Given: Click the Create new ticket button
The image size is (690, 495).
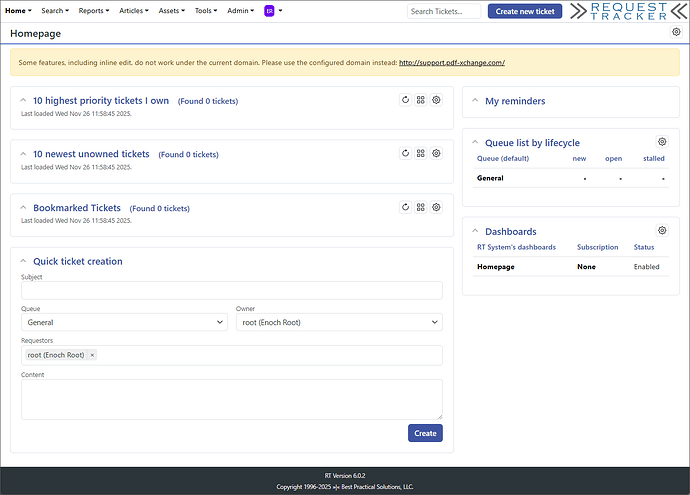Looking at the screenshot, I should [524, 11].
